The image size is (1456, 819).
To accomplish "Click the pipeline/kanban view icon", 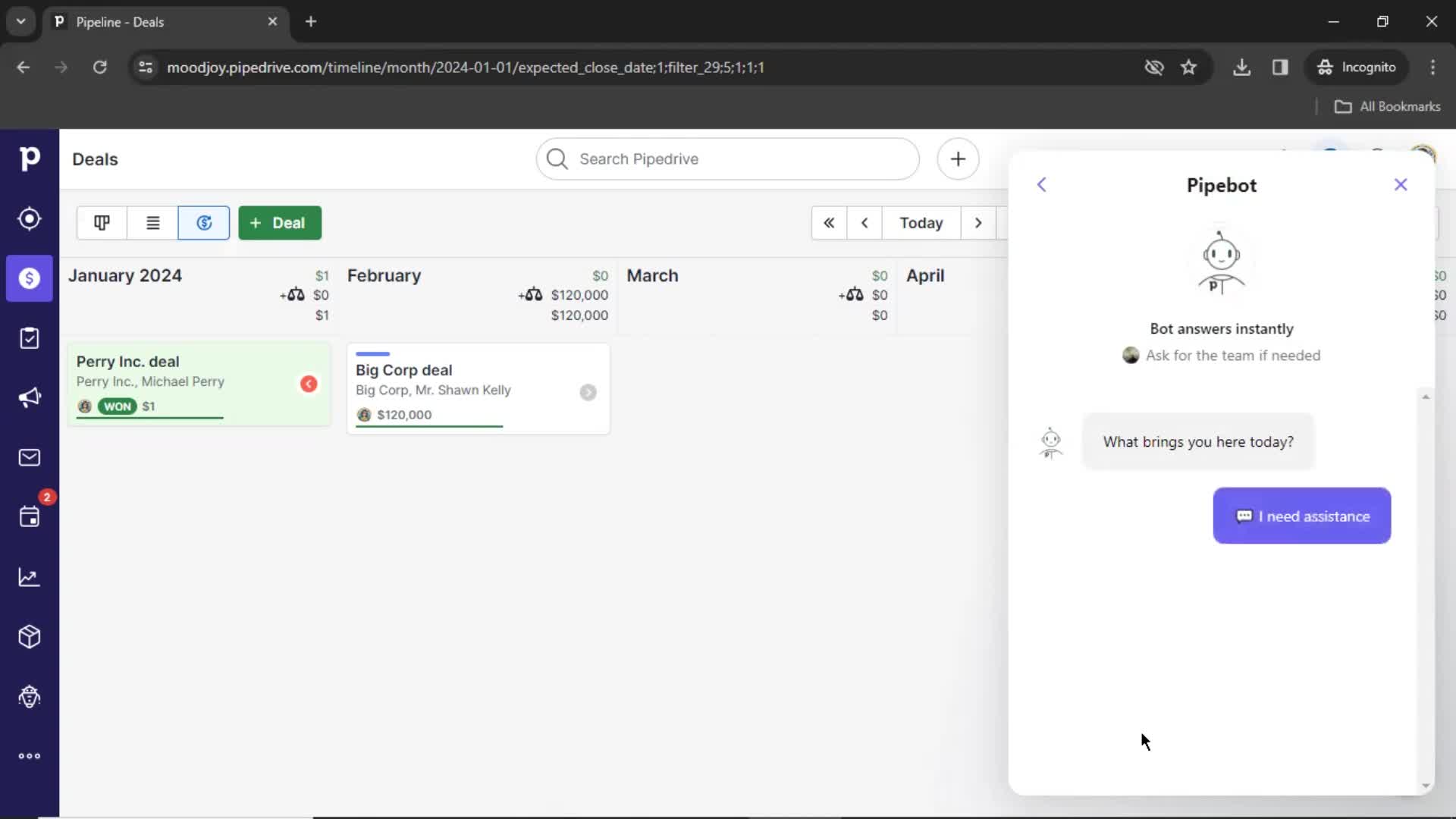I will pyautogui.click(x=102, y=222).
